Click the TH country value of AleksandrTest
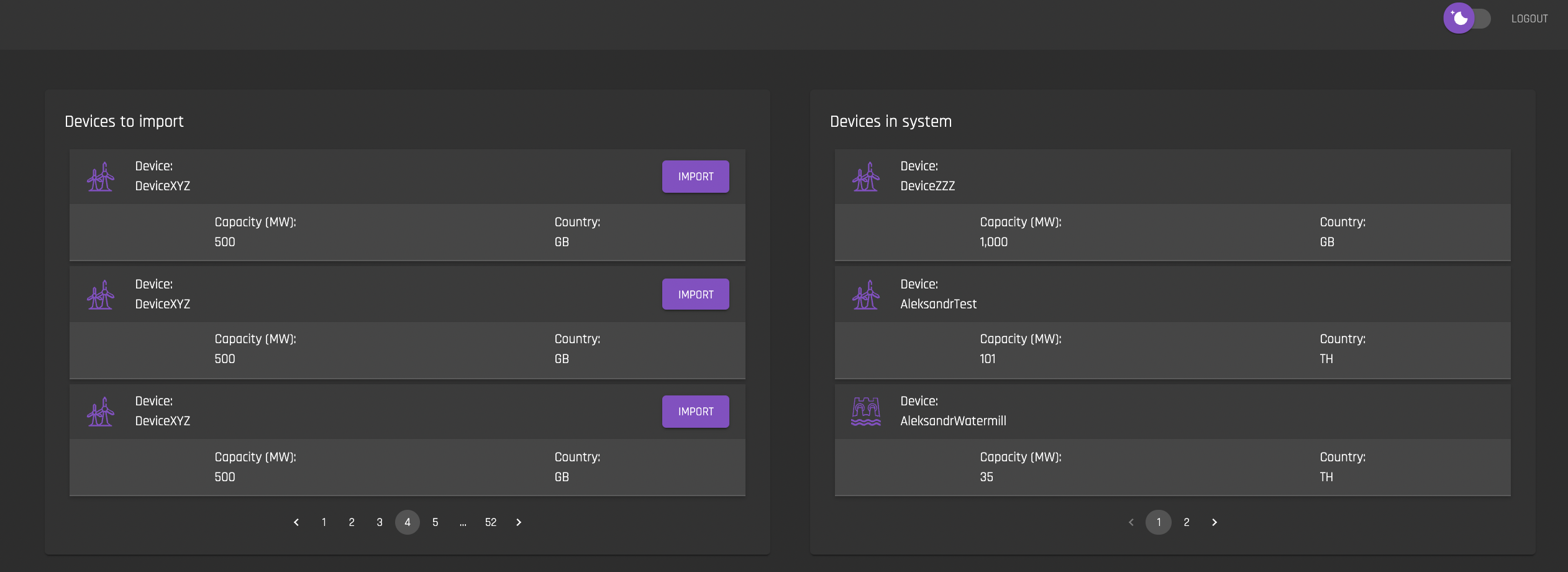Viewport: 1568px width, 572px height. [x=1326, y=359]
